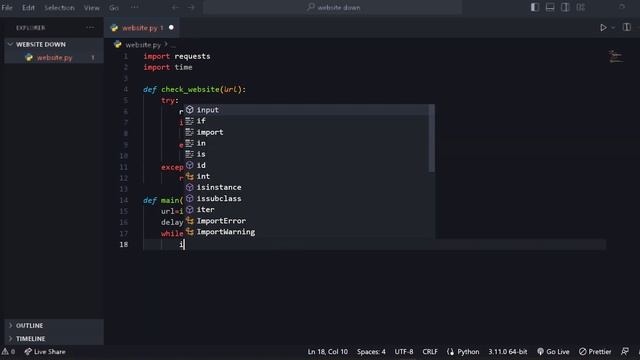Viewport: 640px width, 360px height.
Task: Click 'Ln 18, Col 10' cursor position
Action: click(x=327, y=351)
